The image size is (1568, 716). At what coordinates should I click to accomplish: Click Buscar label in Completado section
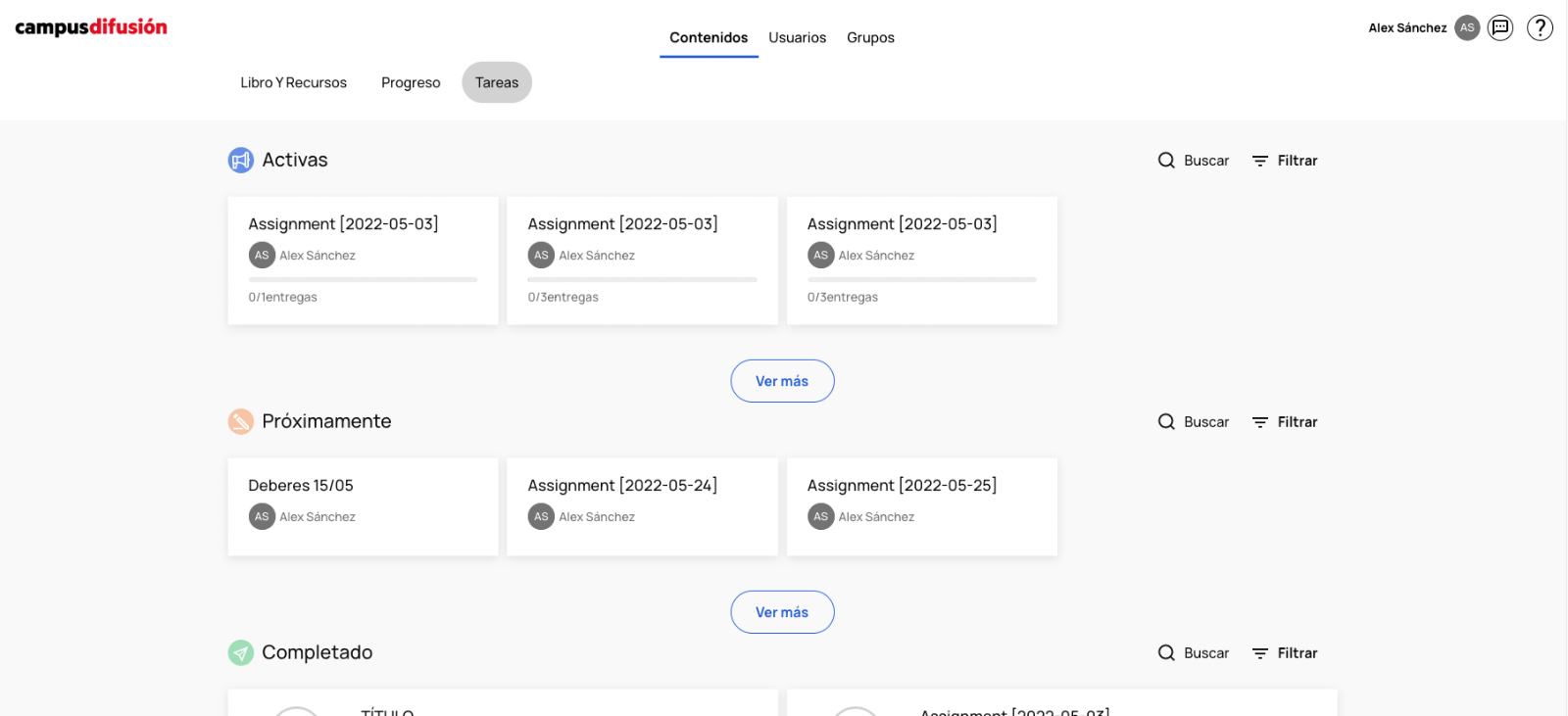(x=1206, y=653)
